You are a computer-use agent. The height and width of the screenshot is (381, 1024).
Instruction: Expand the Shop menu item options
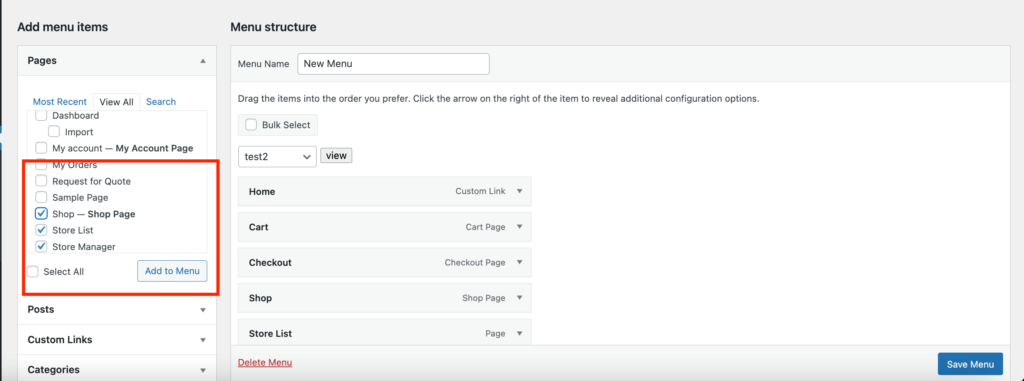click(520, 298)
